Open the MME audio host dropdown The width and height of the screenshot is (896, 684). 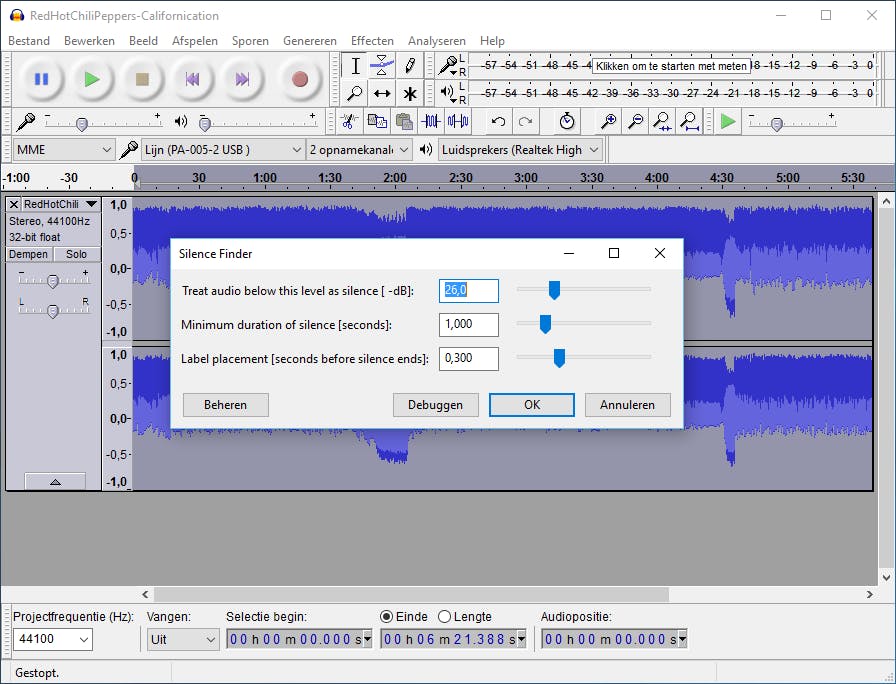click(65, 150)
